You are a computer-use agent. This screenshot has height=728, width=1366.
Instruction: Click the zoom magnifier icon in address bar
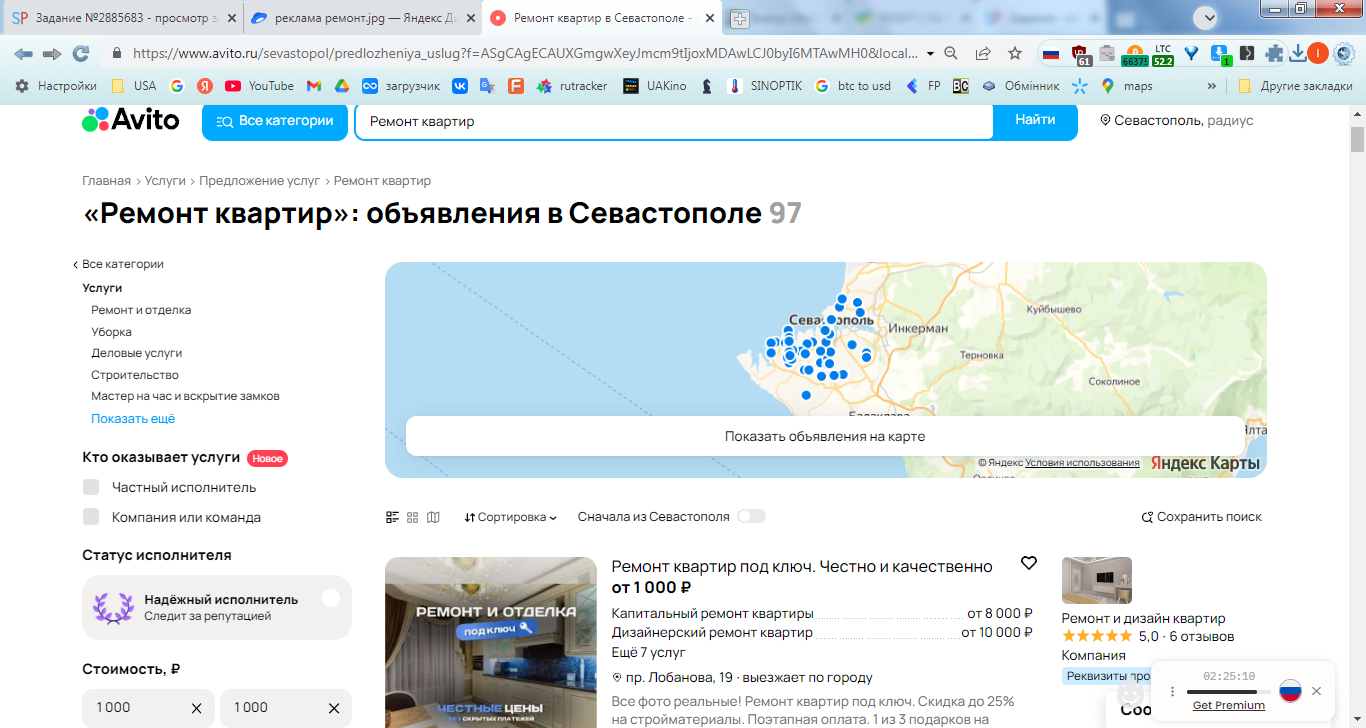(x=952, y=53)
